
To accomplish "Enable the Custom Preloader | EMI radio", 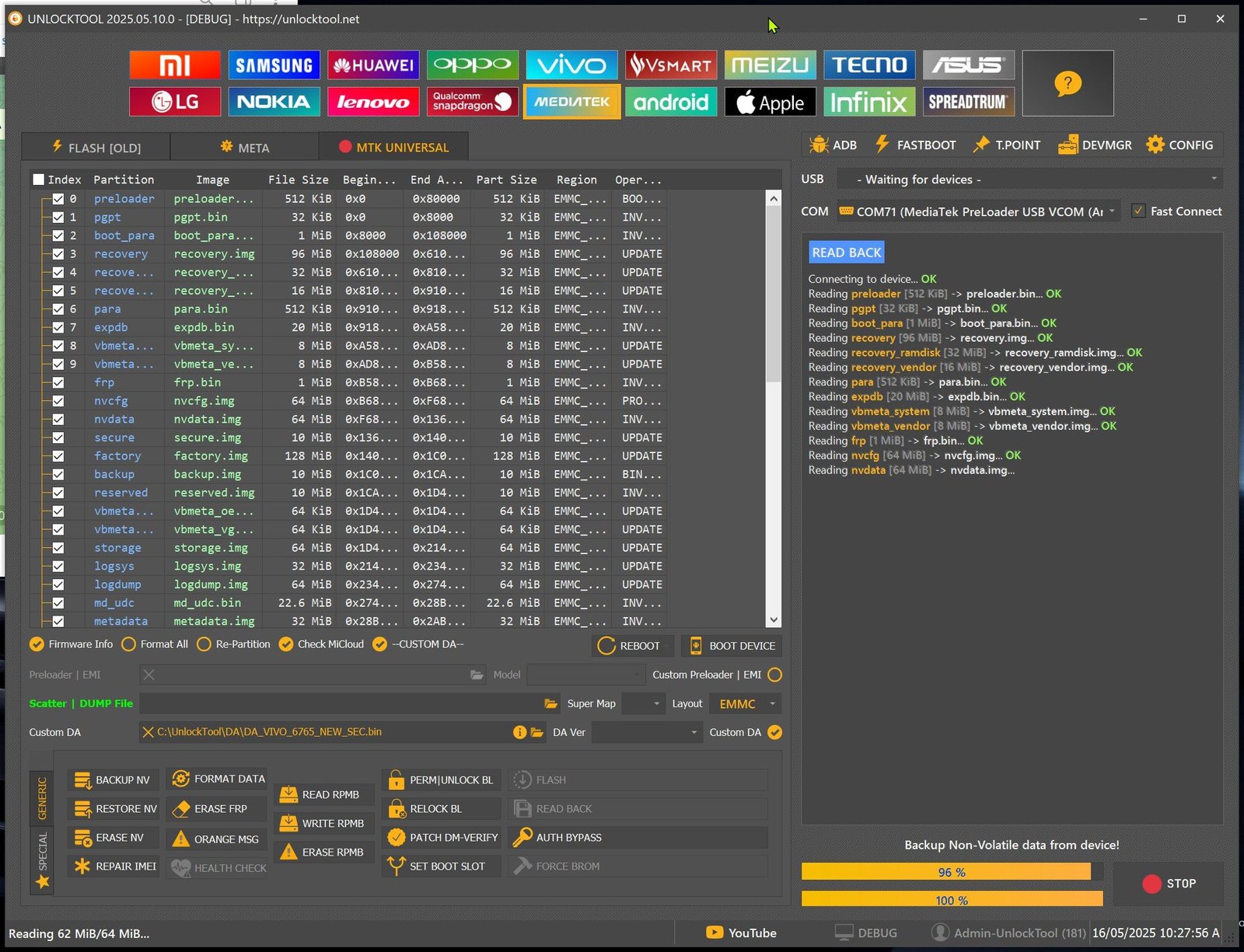I will [x=774, y=675].
